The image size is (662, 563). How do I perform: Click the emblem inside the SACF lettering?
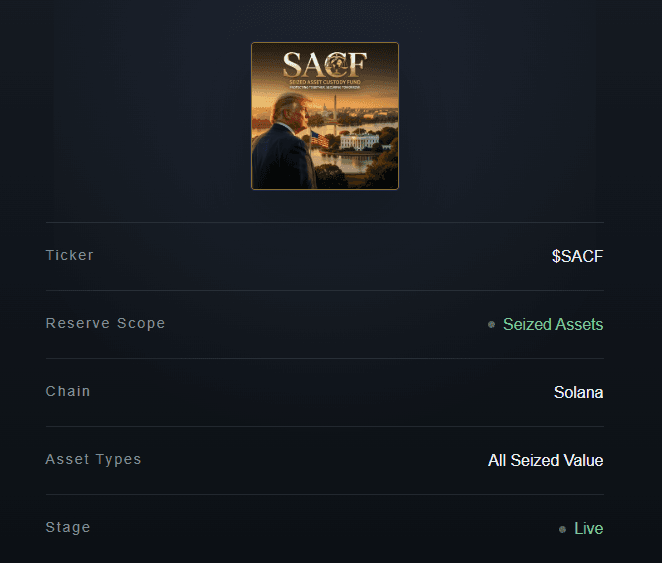click(339, 64)
